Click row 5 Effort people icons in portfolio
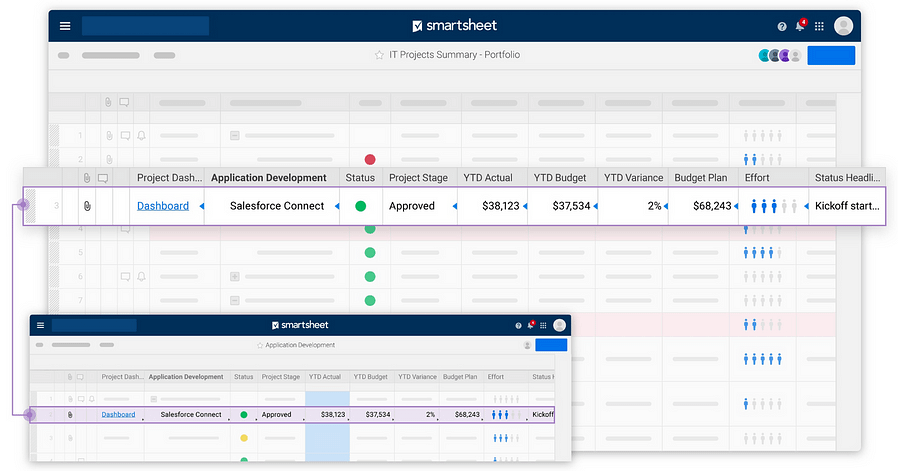This screenshot has width=898, height=471. click(x=762, y=253)
